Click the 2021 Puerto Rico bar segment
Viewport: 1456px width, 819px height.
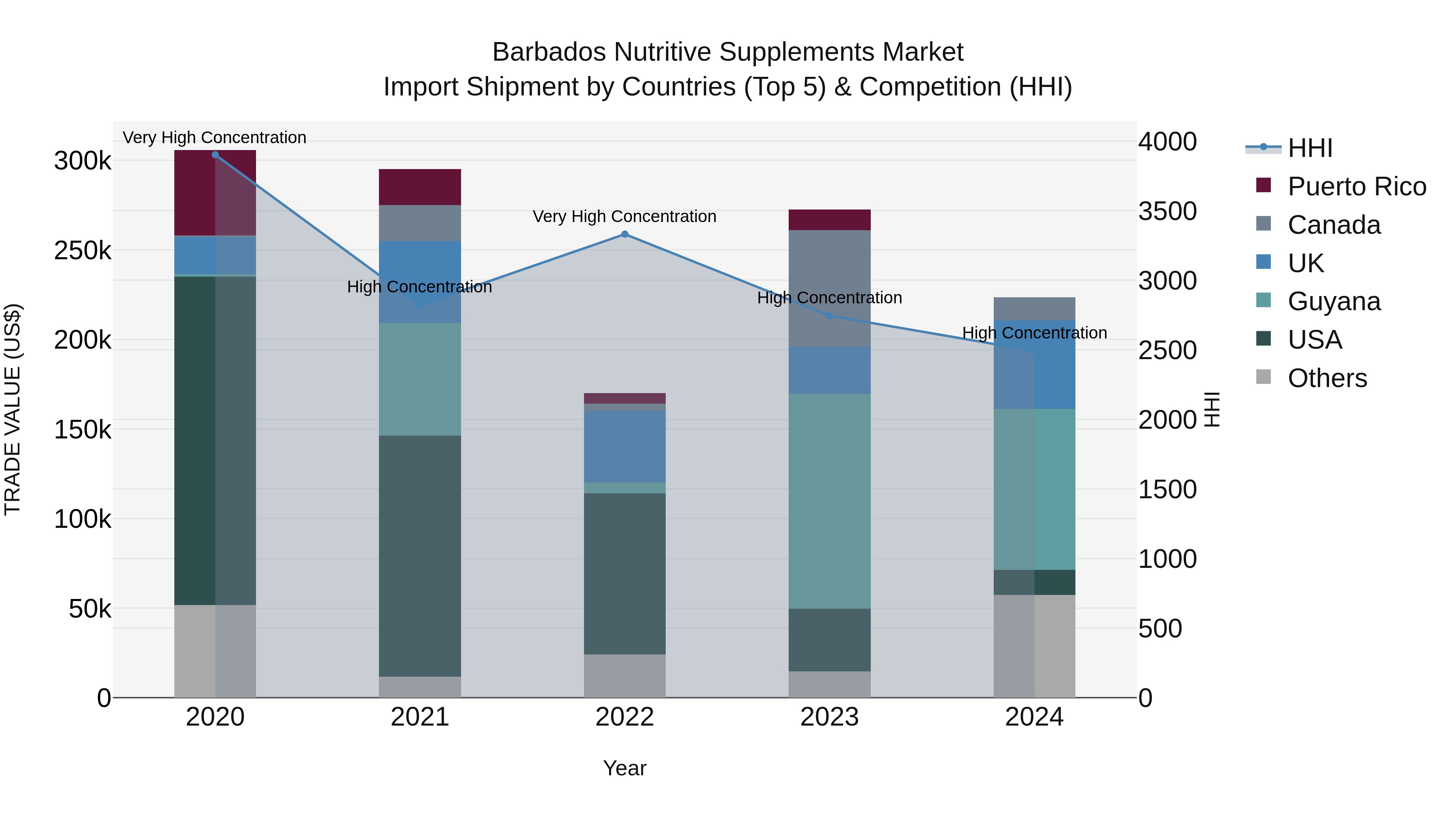[420, 187]
